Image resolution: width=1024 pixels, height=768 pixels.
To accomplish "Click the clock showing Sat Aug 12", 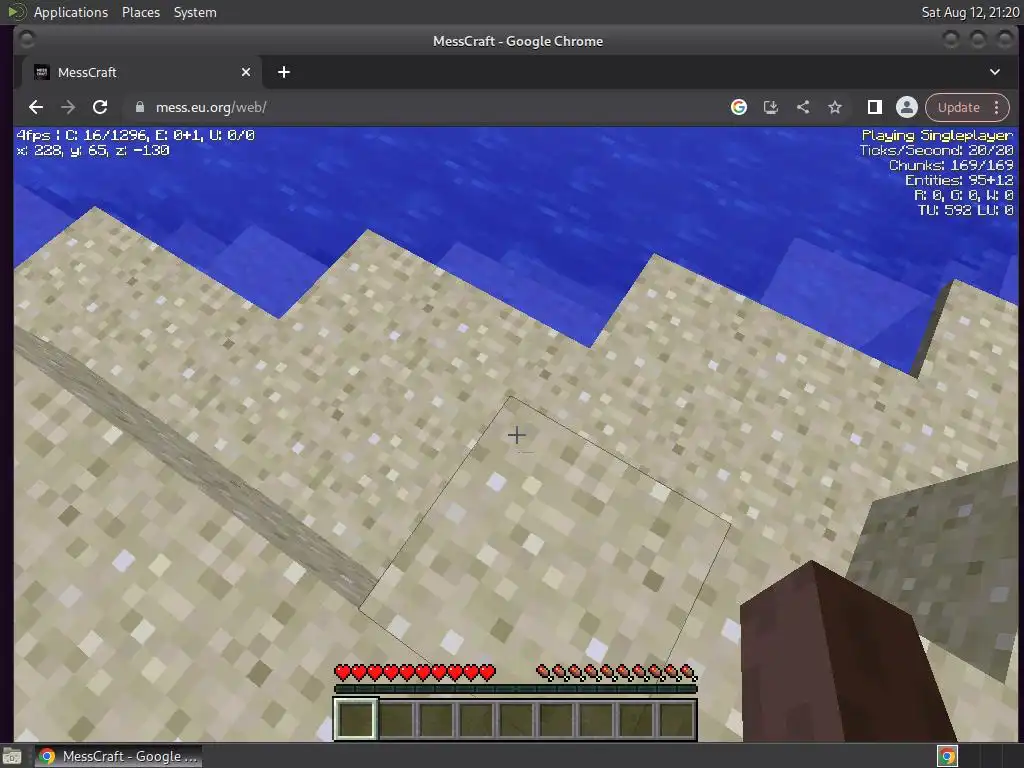I will [x=970, y=12].
